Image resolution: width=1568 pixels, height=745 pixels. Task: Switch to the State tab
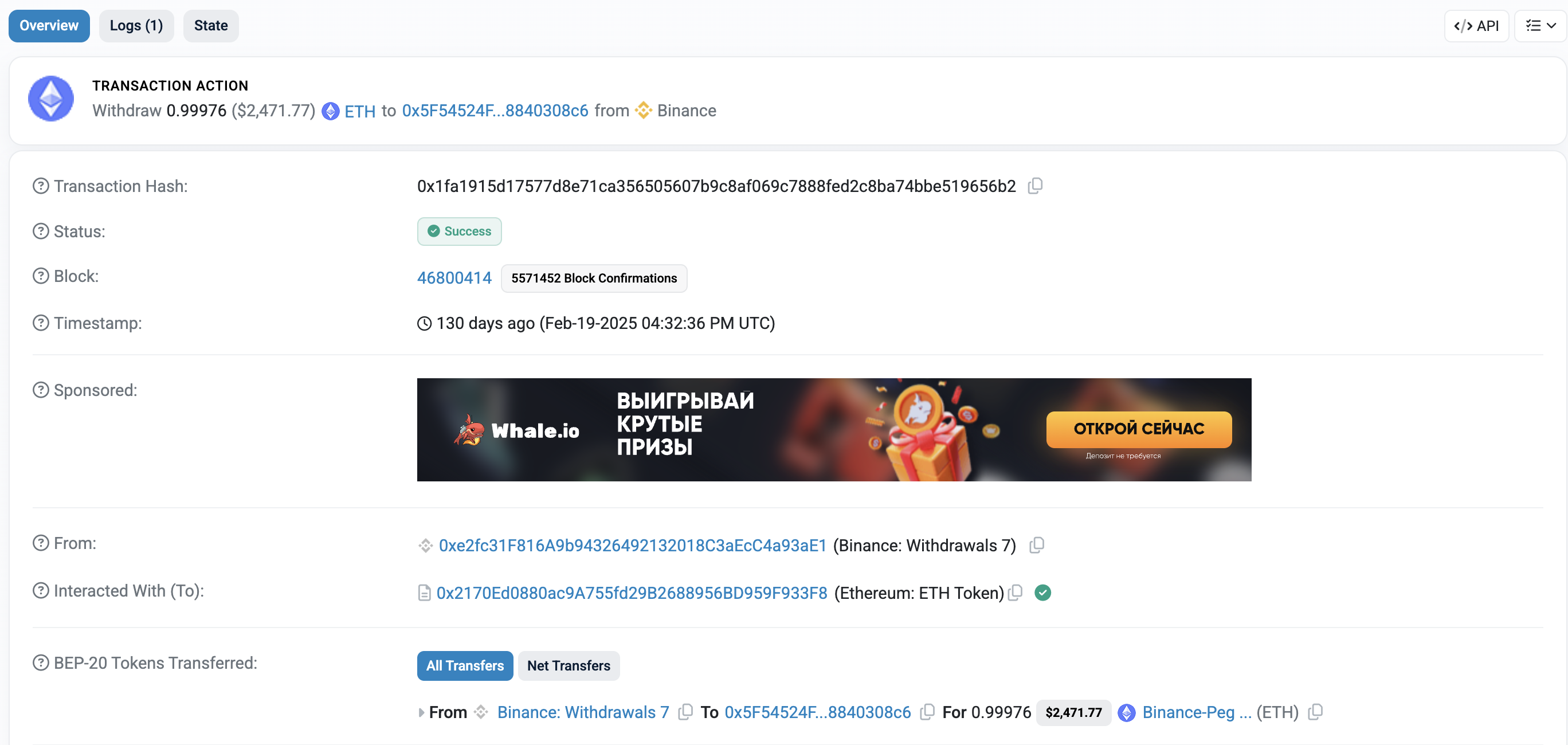point(210,26)
